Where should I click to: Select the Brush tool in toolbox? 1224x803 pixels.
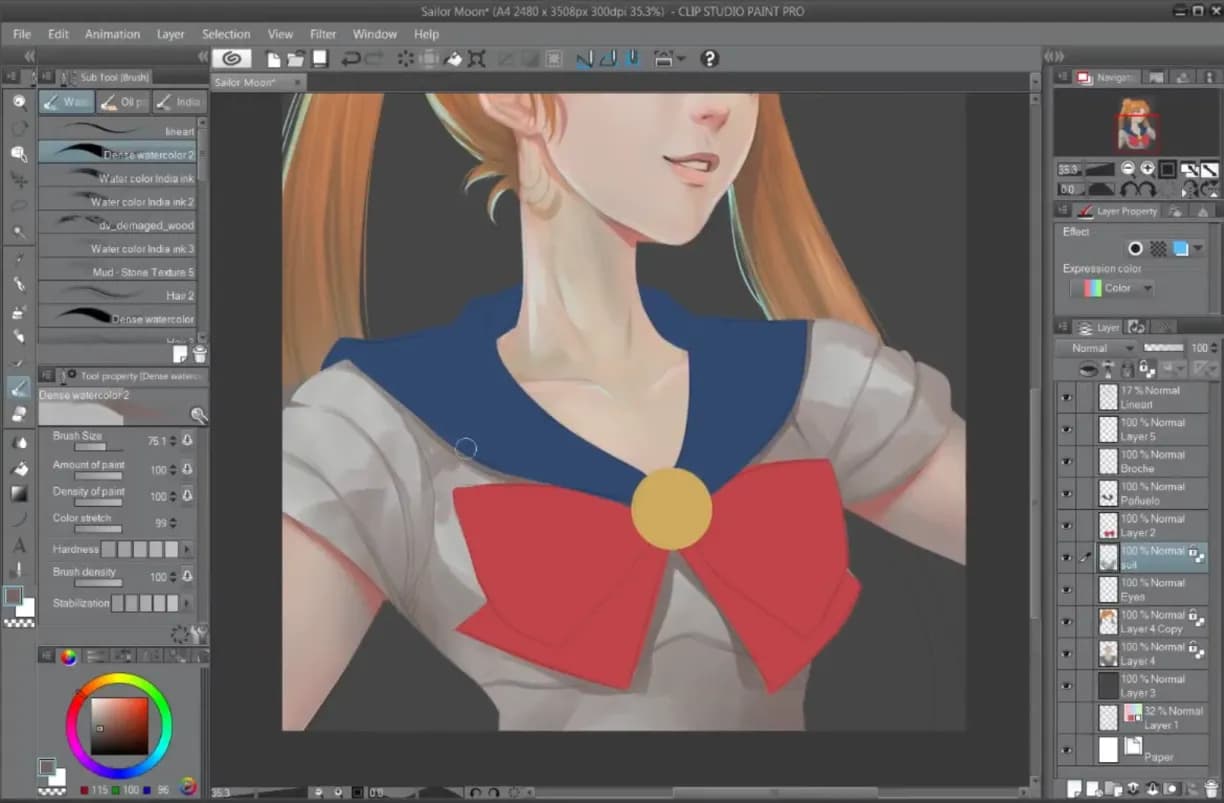point(19,388)
